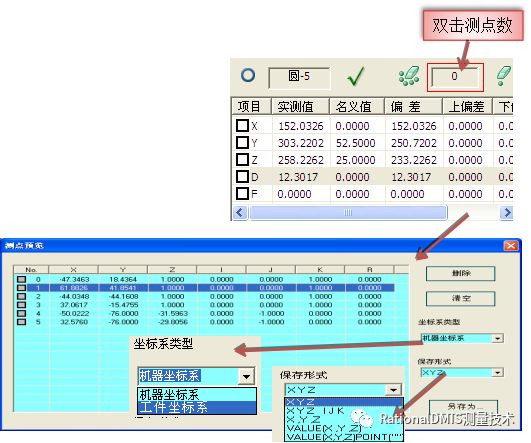This screenshot has width=531, height=443.
Task: Click the No. column header in point list
Action: pos(31,270)
